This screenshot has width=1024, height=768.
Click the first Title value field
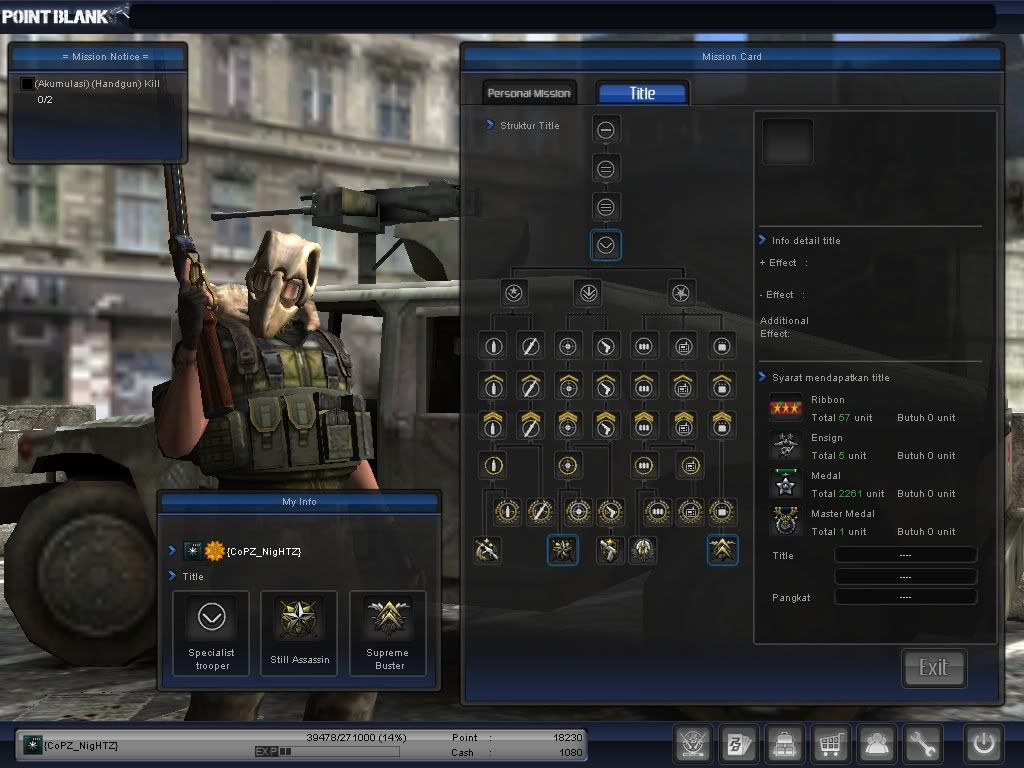click(906, 555)
